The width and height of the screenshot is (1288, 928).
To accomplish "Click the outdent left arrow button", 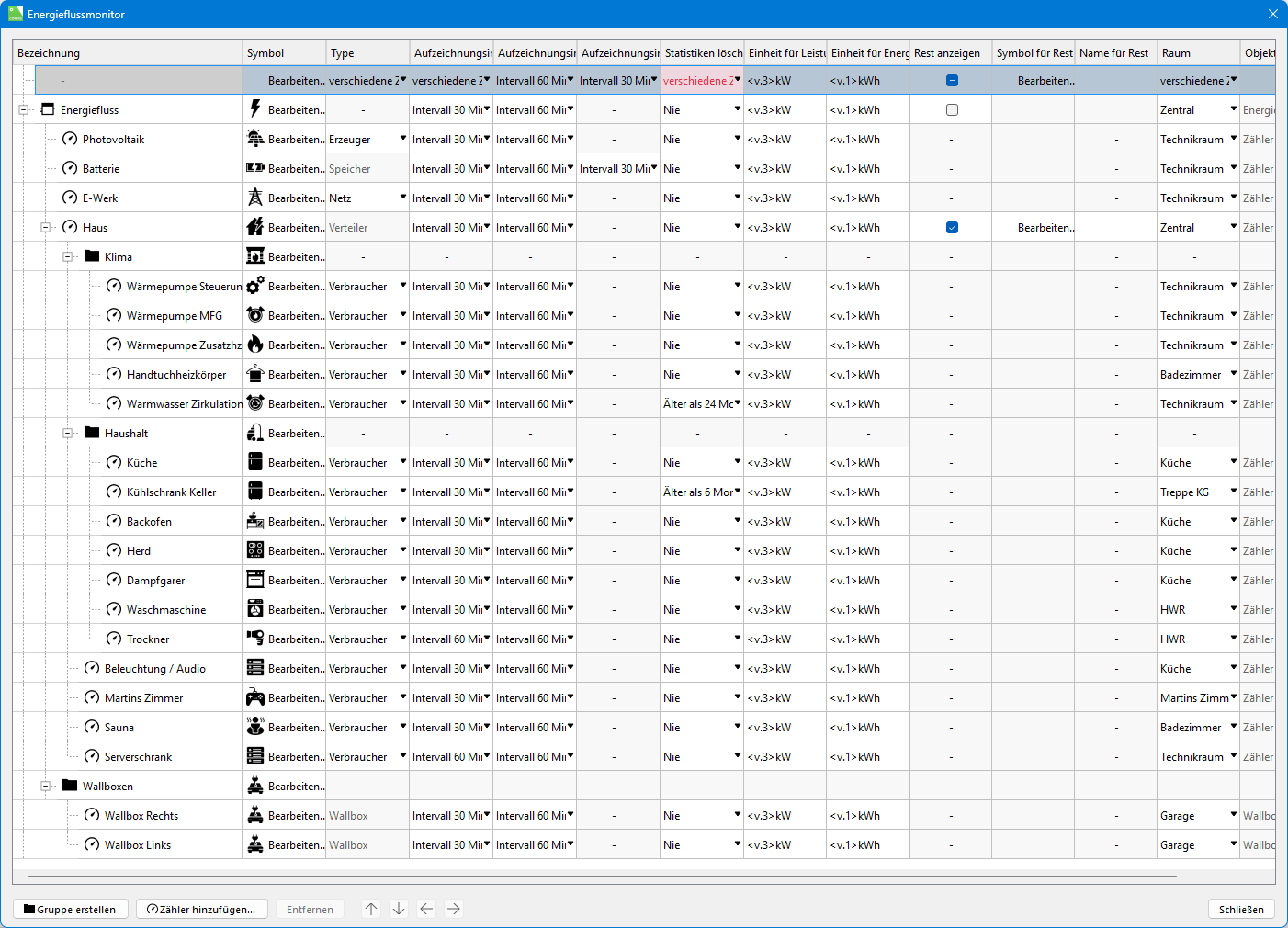I will (x=426, y=909).
